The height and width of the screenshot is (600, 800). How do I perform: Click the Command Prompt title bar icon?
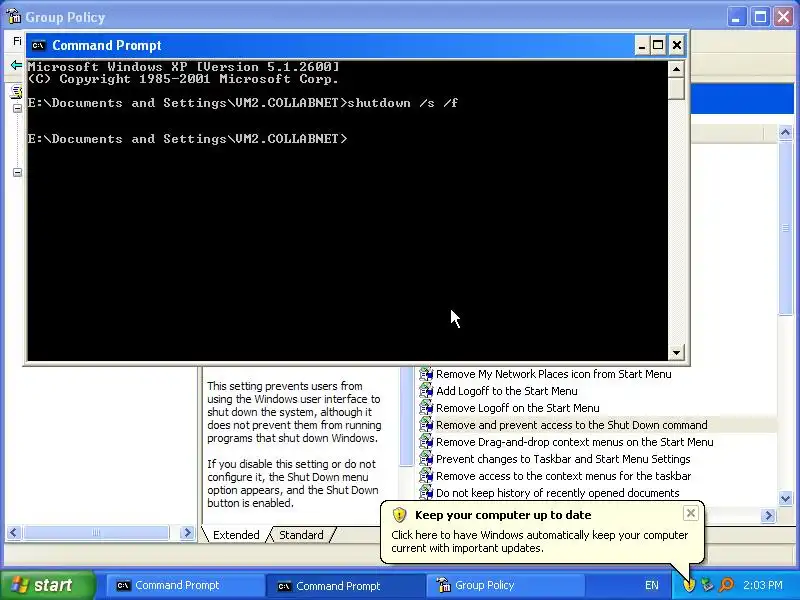click(38, 45)
